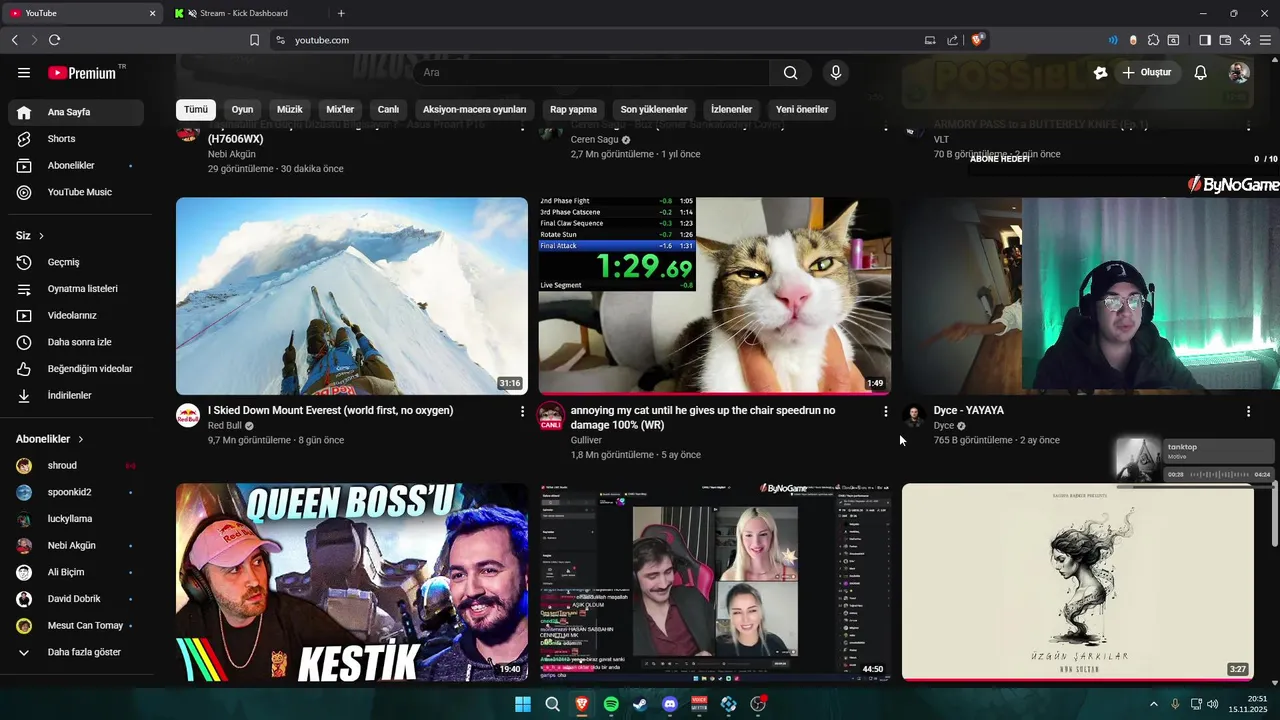Bookmark this page icon in address bar
This screenshot has height=720, width=1280.
tap(254, 40)
